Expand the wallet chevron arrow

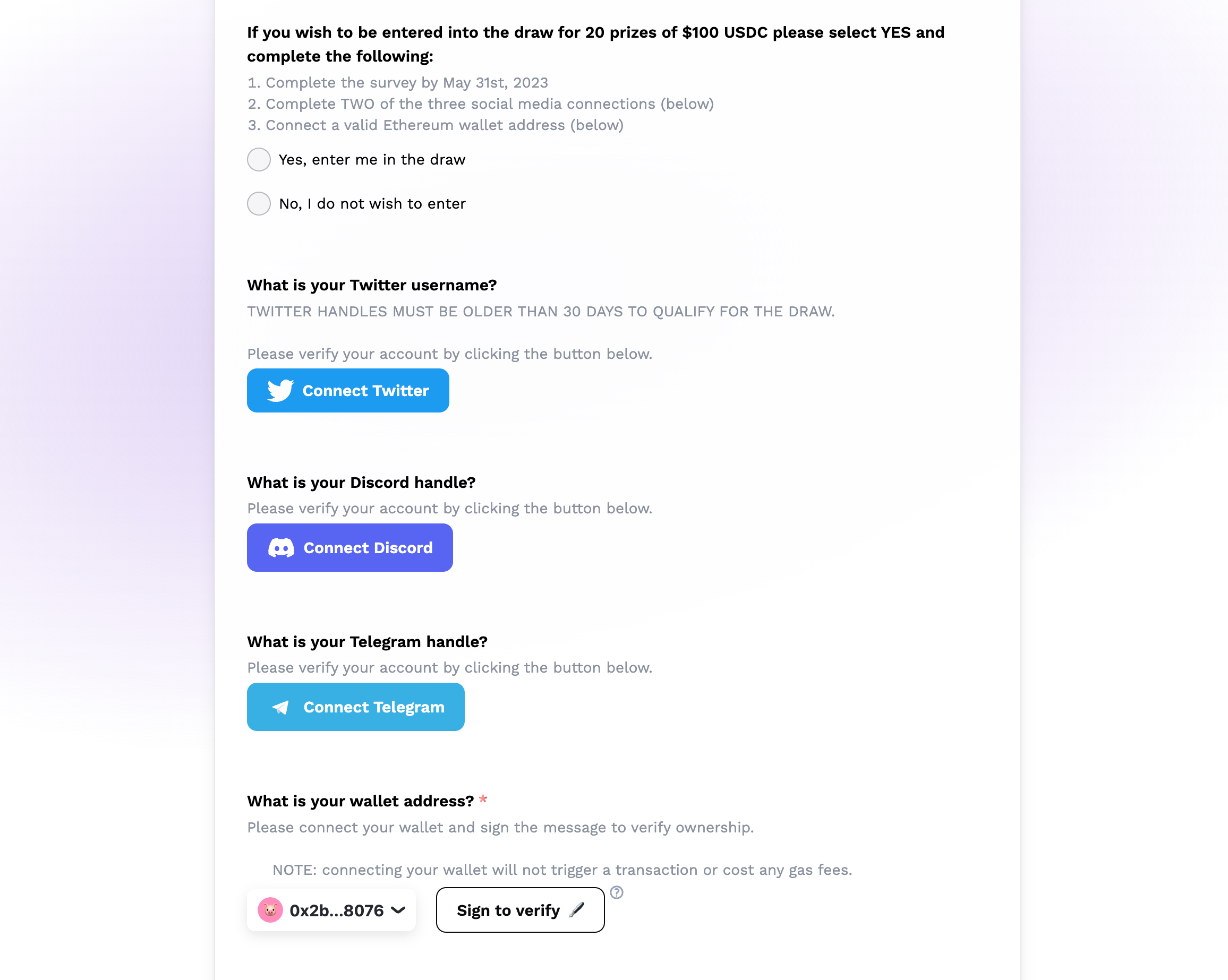tap(399, 910)
